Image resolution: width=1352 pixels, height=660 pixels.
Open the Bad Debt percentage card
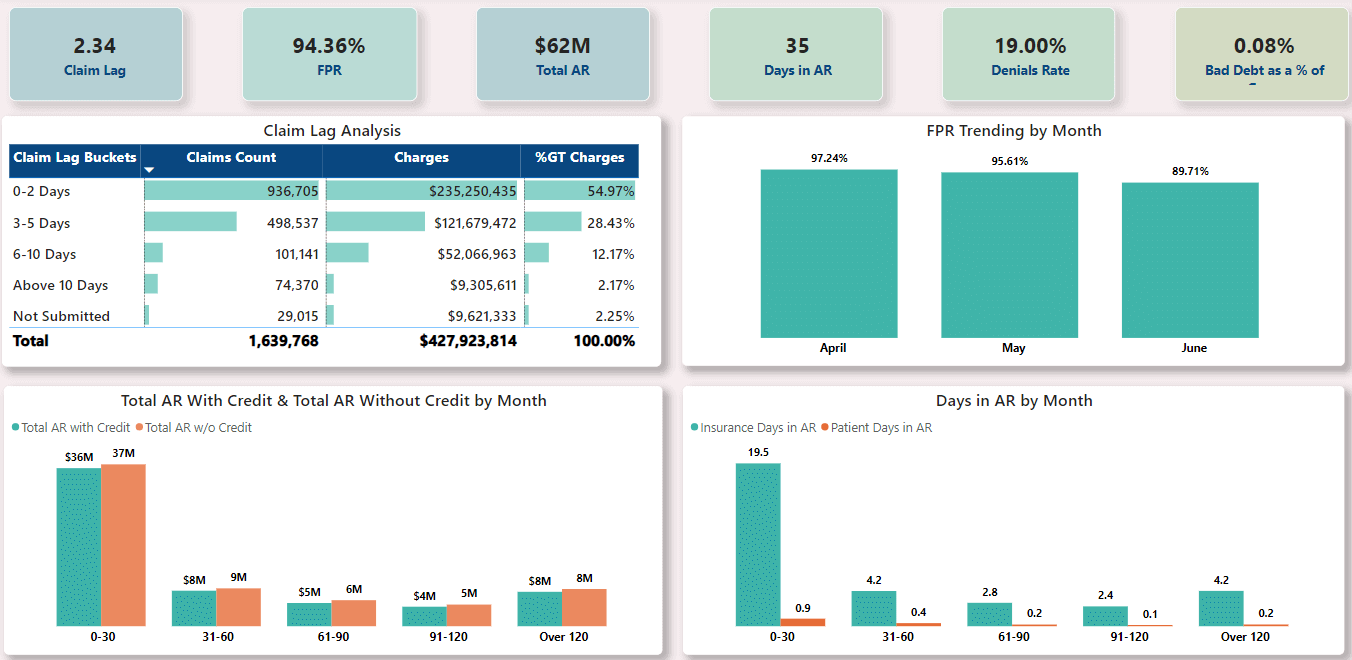(1263, 55)
